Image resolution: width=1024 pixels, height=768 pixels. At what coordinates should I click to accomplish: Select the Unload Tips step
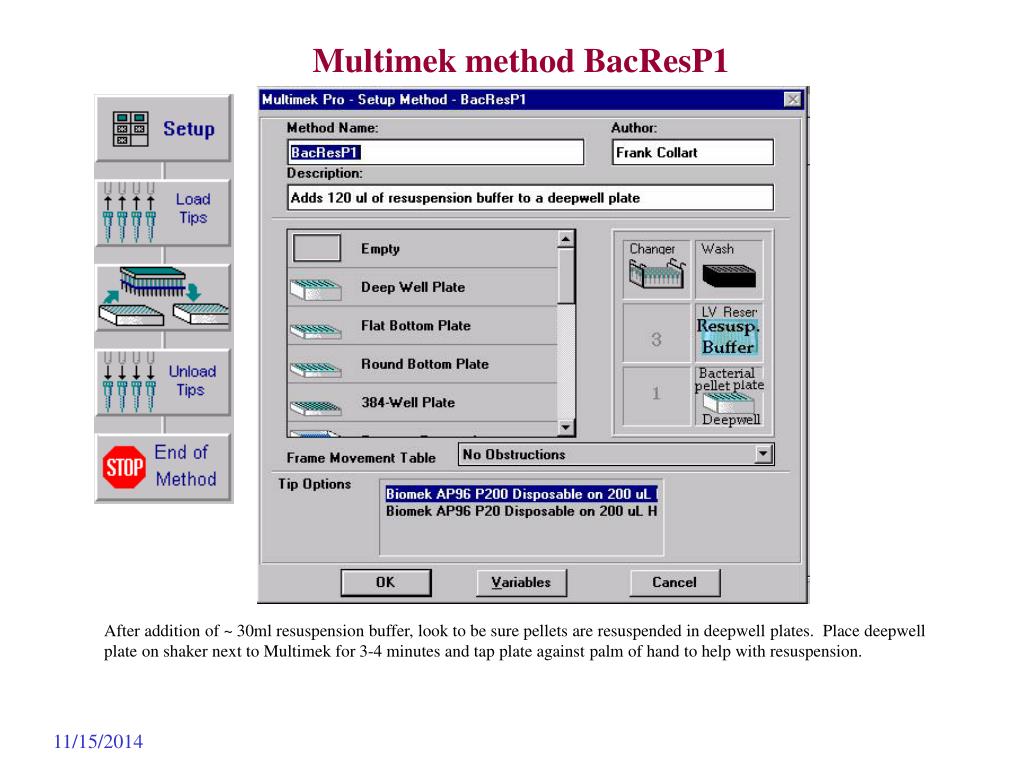click(x=163, y=382)
